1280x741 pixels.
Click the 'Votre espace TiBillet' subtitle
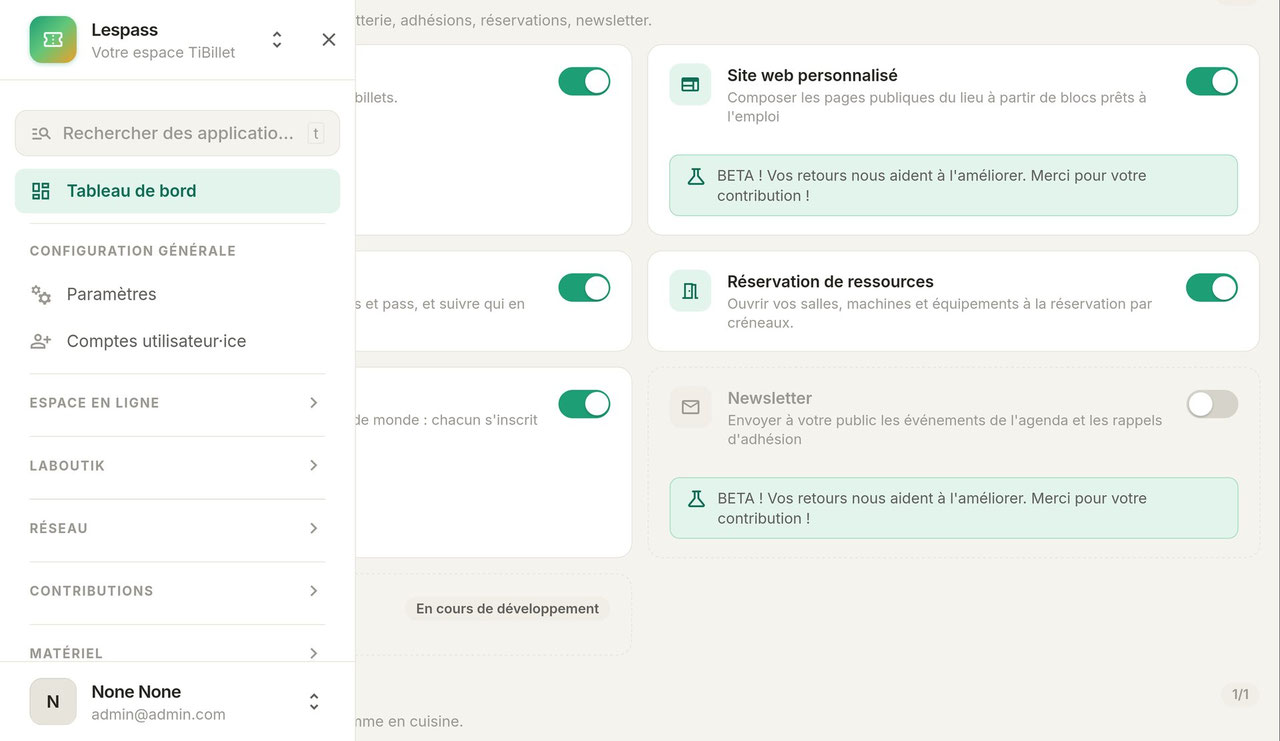pyautogui.click(x=163, y=53)
